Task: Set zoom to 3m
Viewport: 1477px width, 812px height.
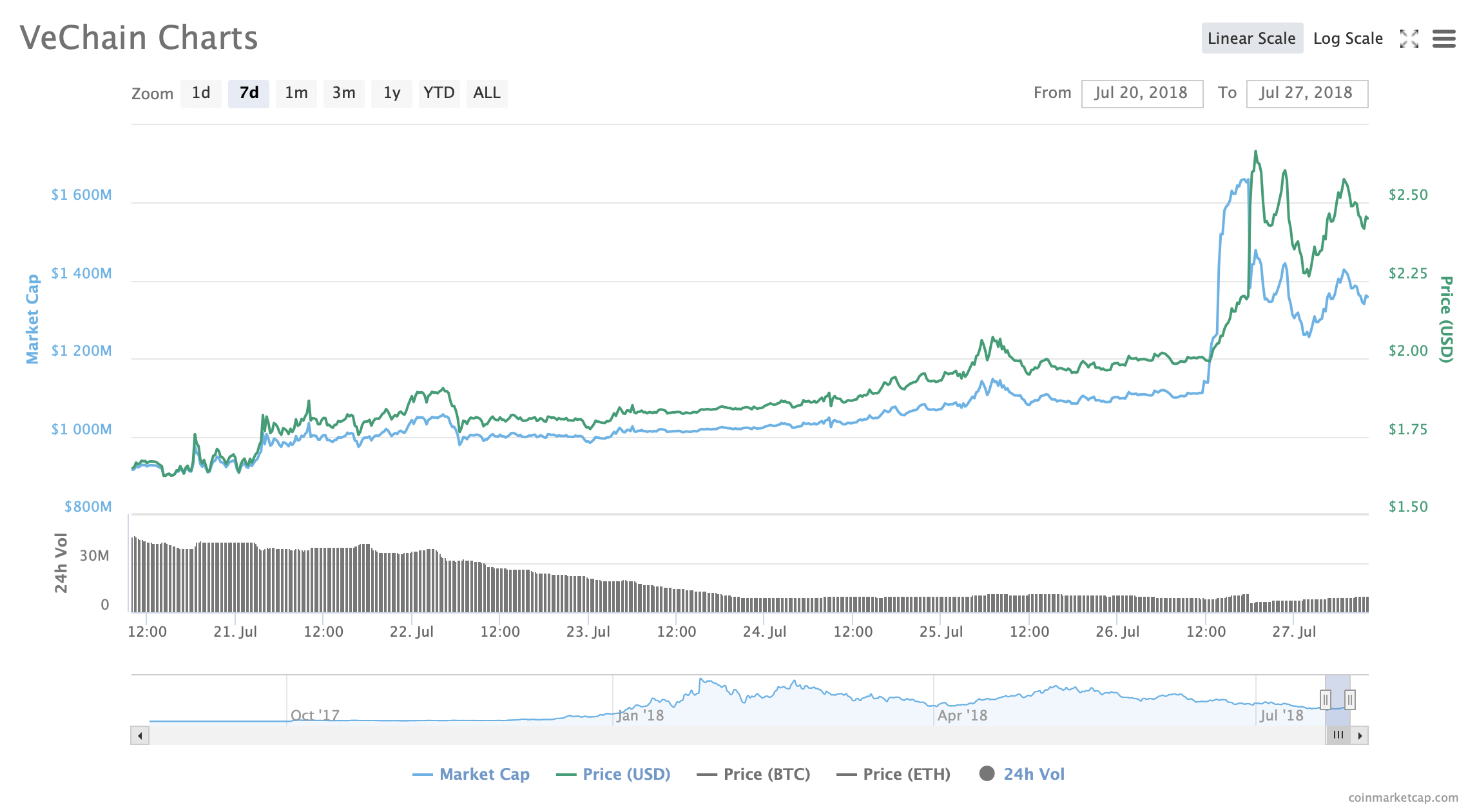Action: [x=344, y=93]
